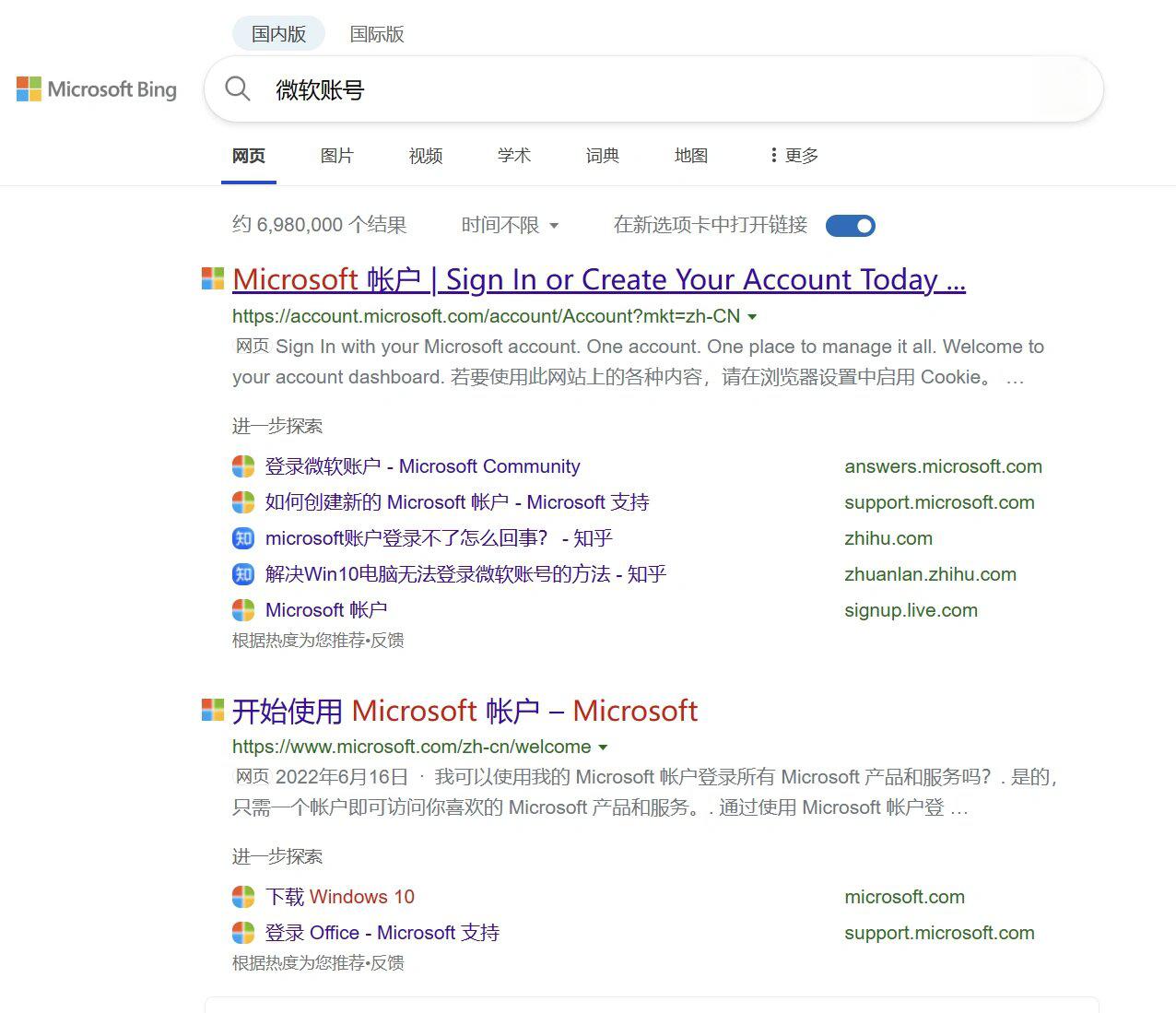The image size is (1176, 1013).
Task: Select the 图片 search tab
Action: point(337,155)
